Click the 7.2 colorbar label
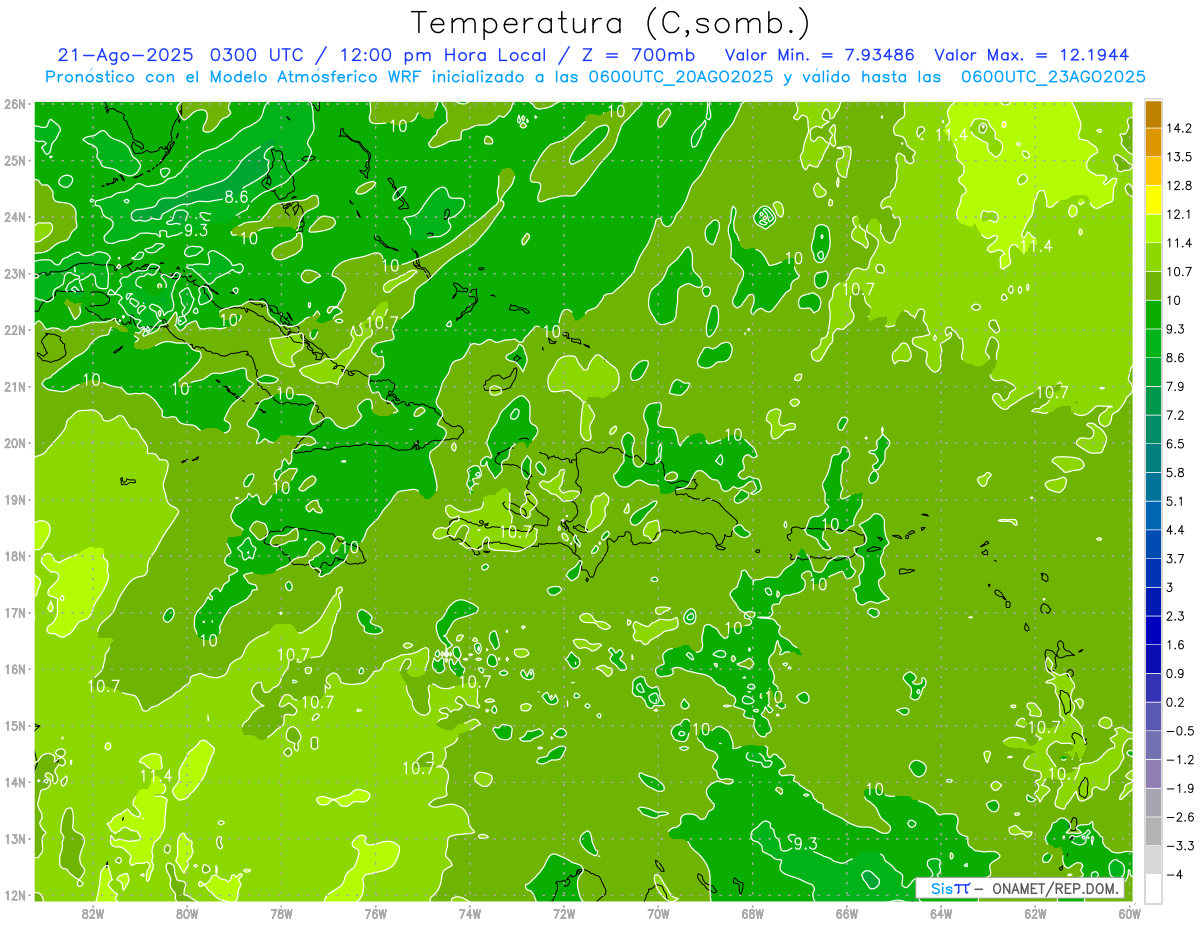 coord(1175,415)
